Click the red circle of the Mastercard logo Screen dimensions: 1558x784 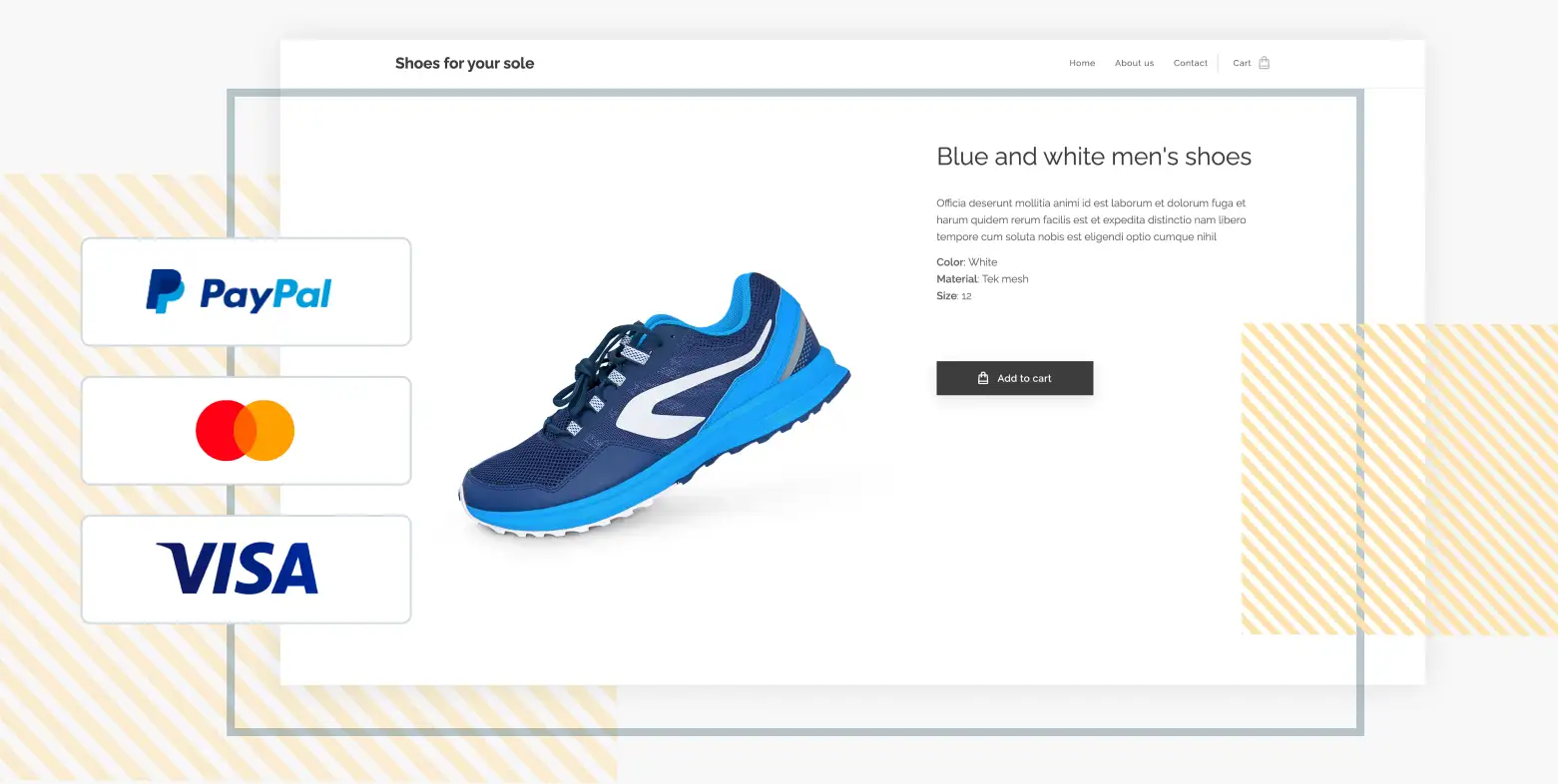pyautogui.click(x=218, y=431)
